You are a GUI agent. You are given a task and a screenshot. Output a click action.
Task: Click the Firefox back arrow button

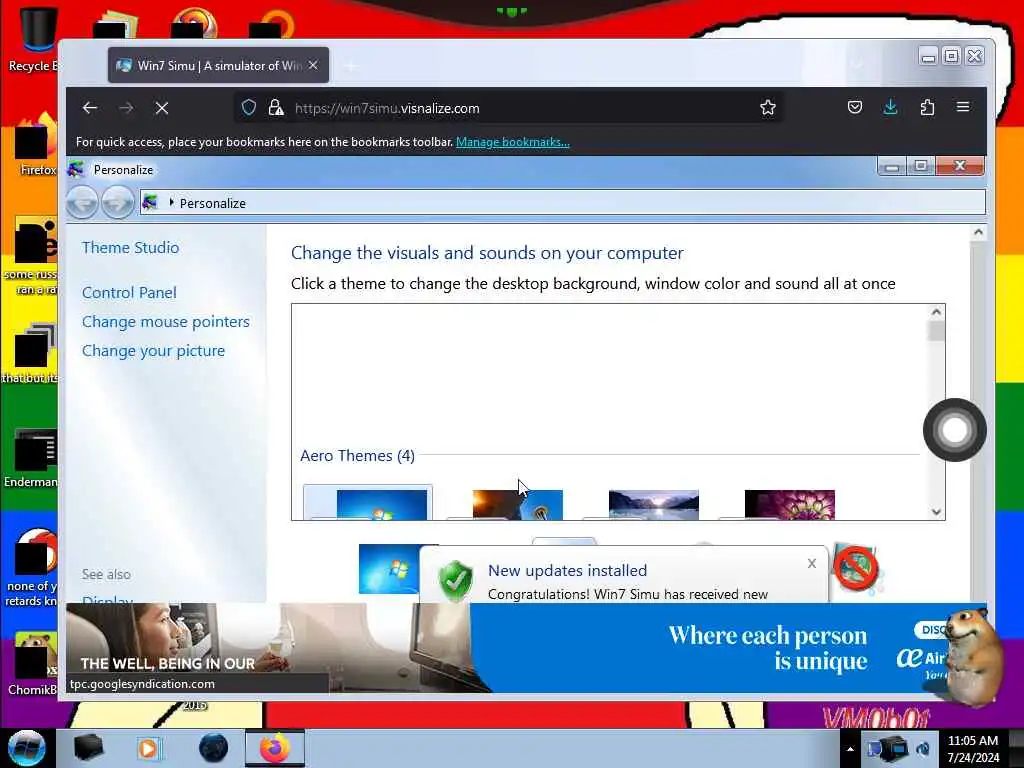coord(89,108)
